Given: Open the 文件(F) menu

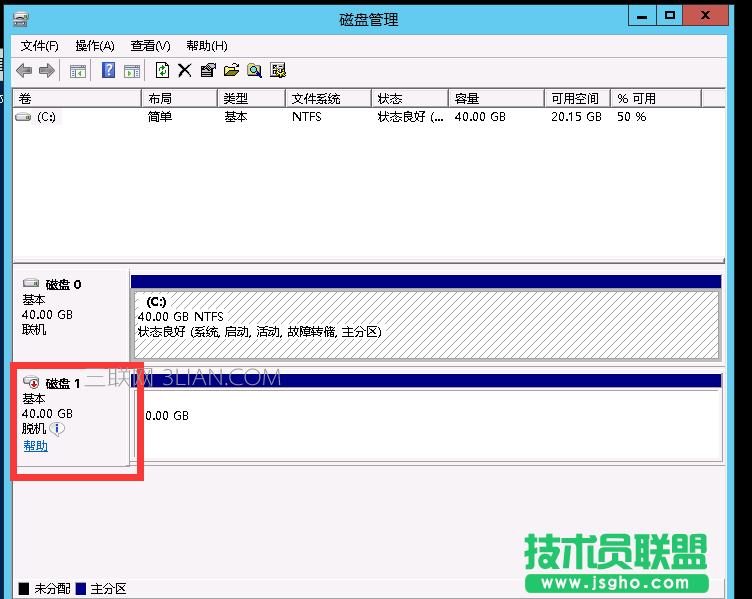Looking at the screenshot, I should point(40,46).
